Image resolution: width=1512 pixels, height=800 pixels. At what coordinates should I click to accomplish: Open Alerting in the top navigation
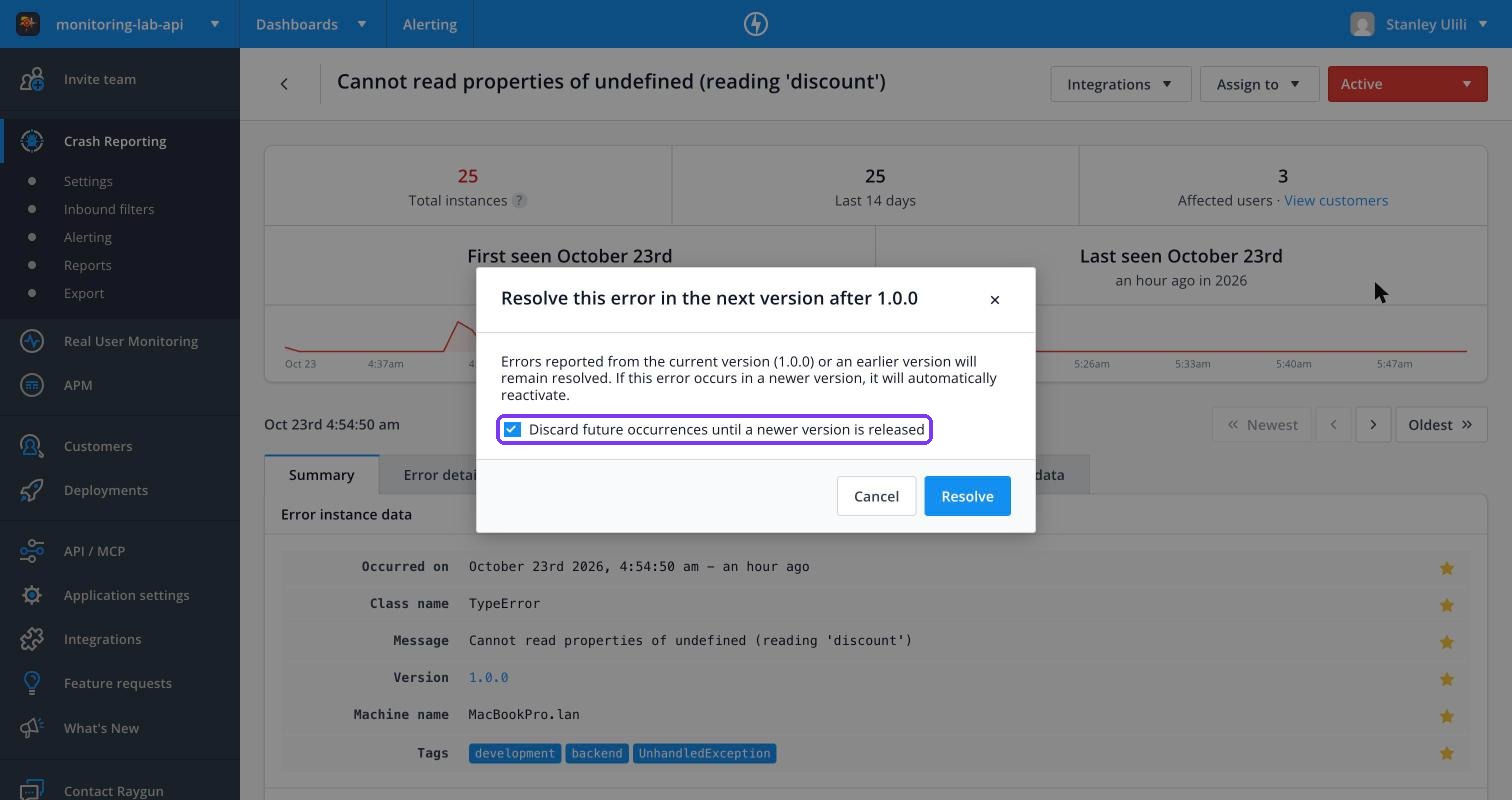tap(430, 24)
